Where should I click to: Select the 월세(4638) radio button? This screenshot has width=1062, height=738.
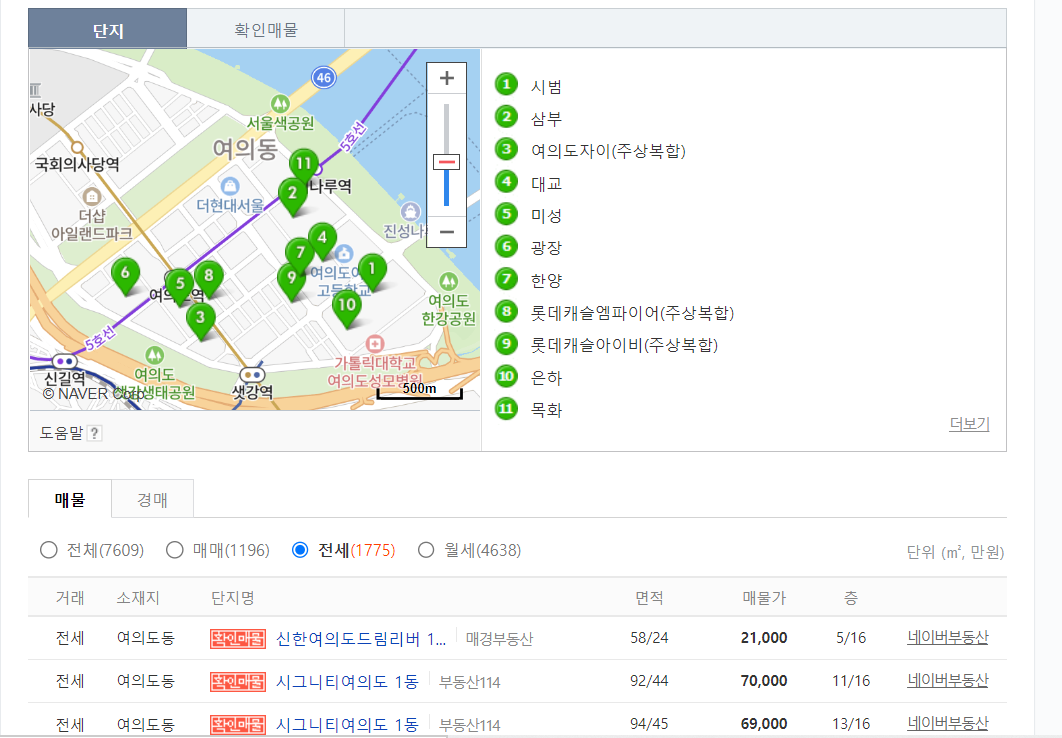pos(426,550)
